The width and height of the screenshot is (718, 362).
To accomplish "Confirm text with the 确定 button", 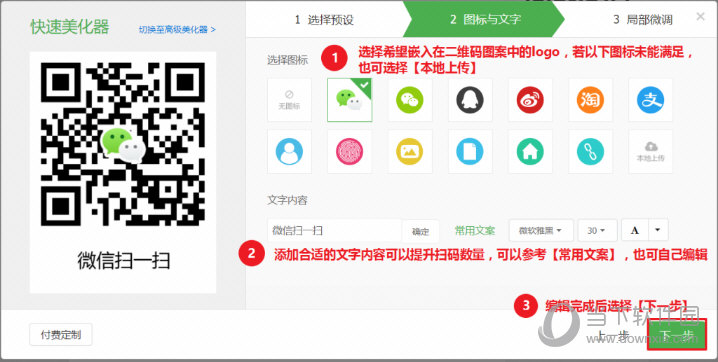I will click(420, 231).
